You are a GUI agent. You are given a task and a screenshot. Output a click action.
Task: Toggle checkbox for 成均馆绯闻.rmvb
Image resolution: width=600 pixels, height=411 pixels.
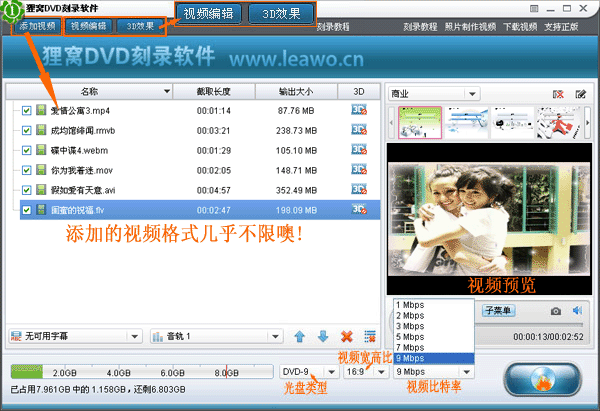(x=26, y=130)
